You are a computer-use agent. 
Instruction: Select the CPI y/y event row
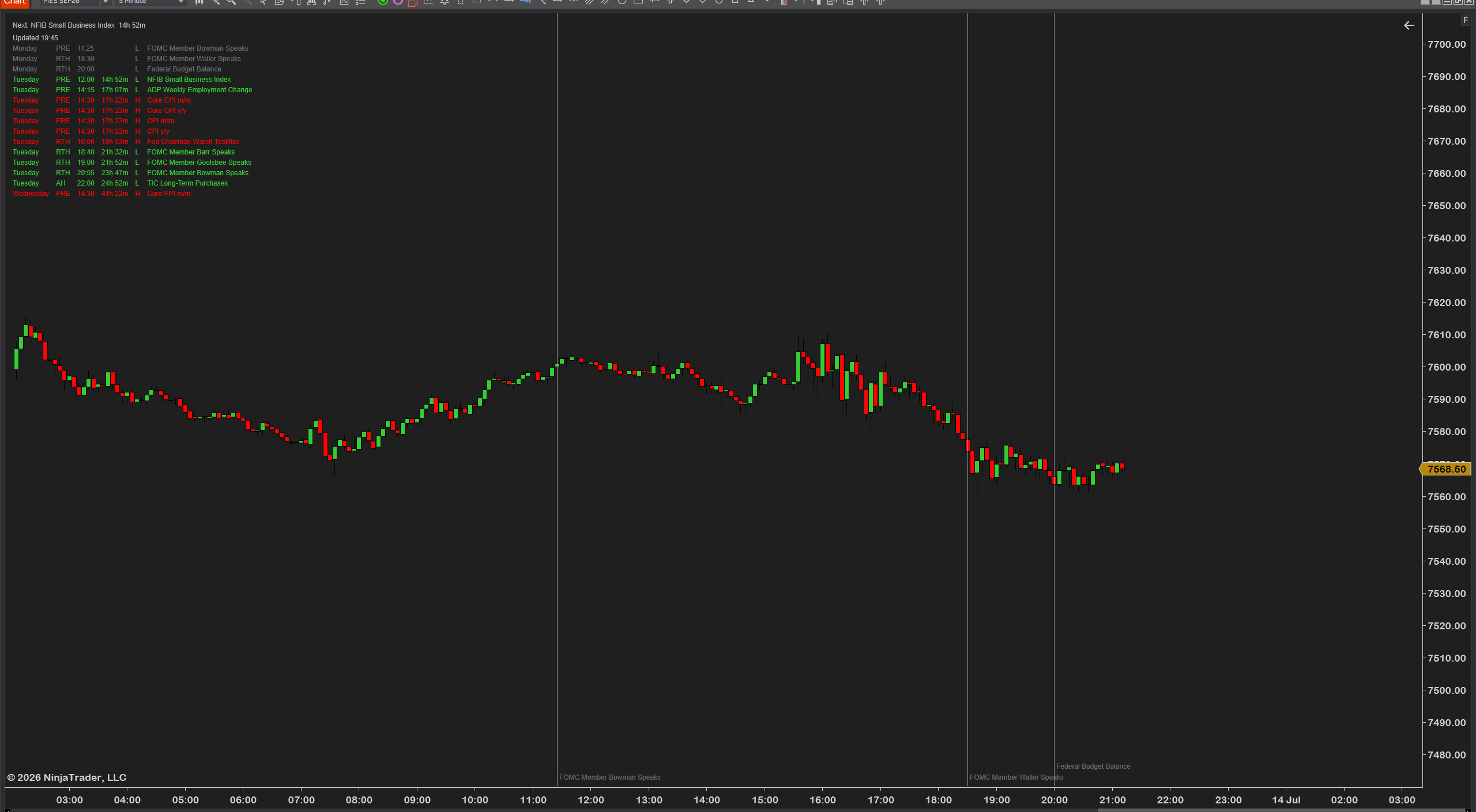tap(91, 131)
